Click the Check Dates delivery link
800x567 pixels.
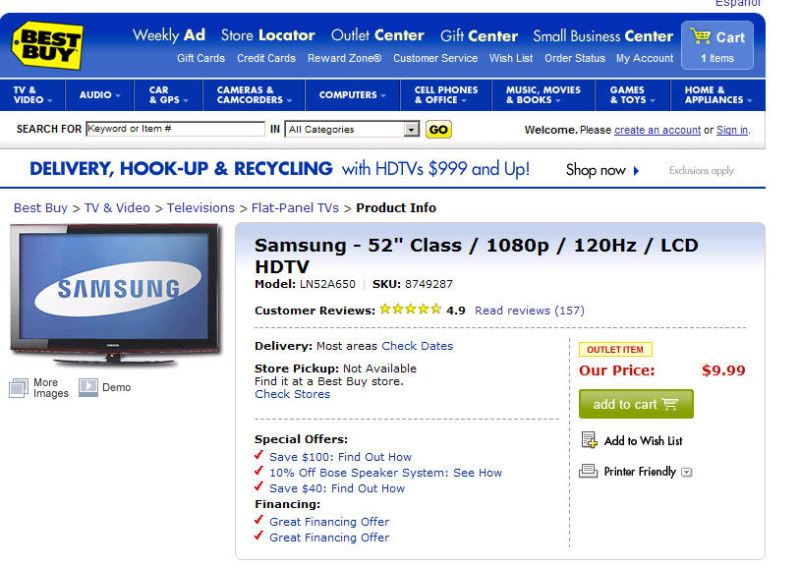pyautogui.click(x=417, y=346)
